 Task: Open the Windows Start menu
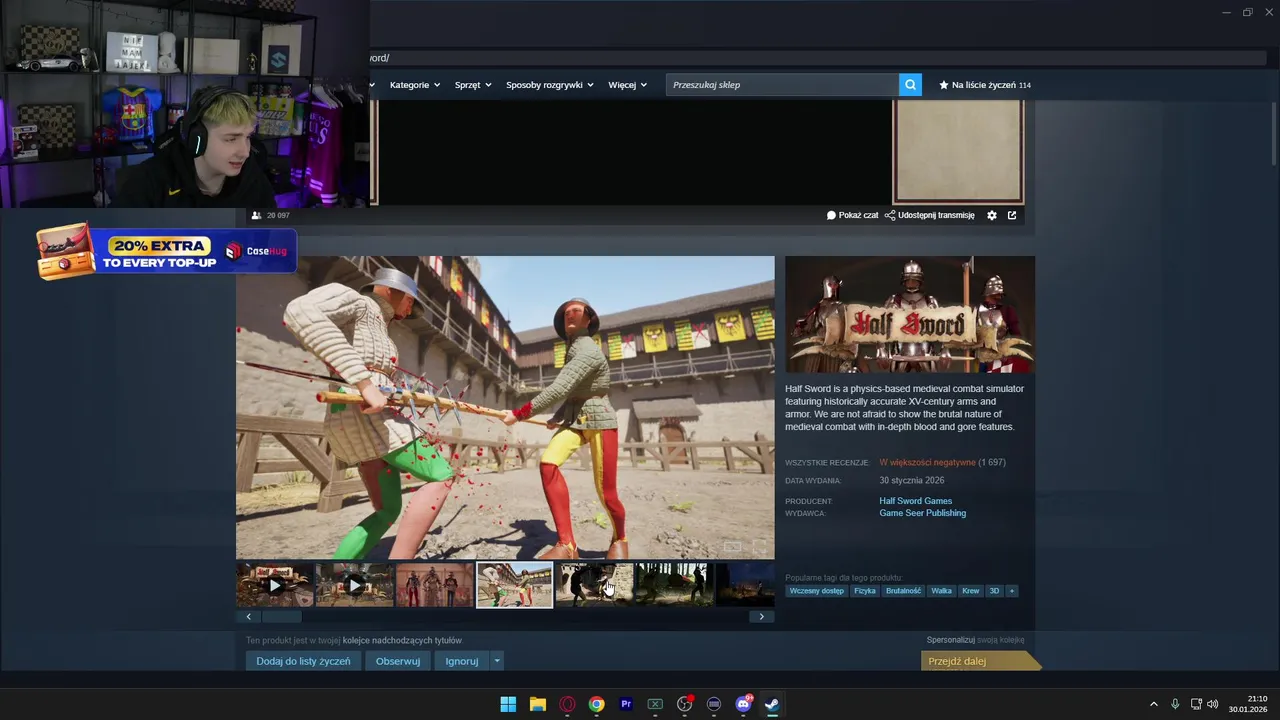click(508, 704)
